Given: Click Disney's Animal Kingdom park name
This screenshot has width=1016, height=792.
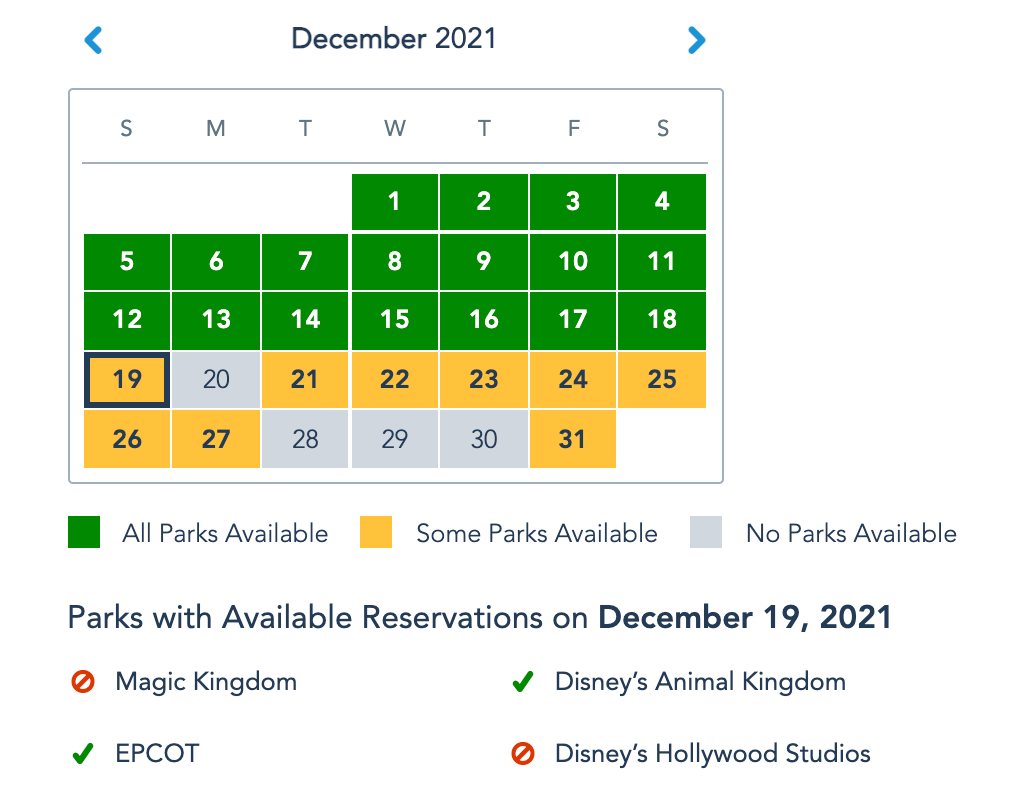Looking at the screenshot, I should point(700,682).
